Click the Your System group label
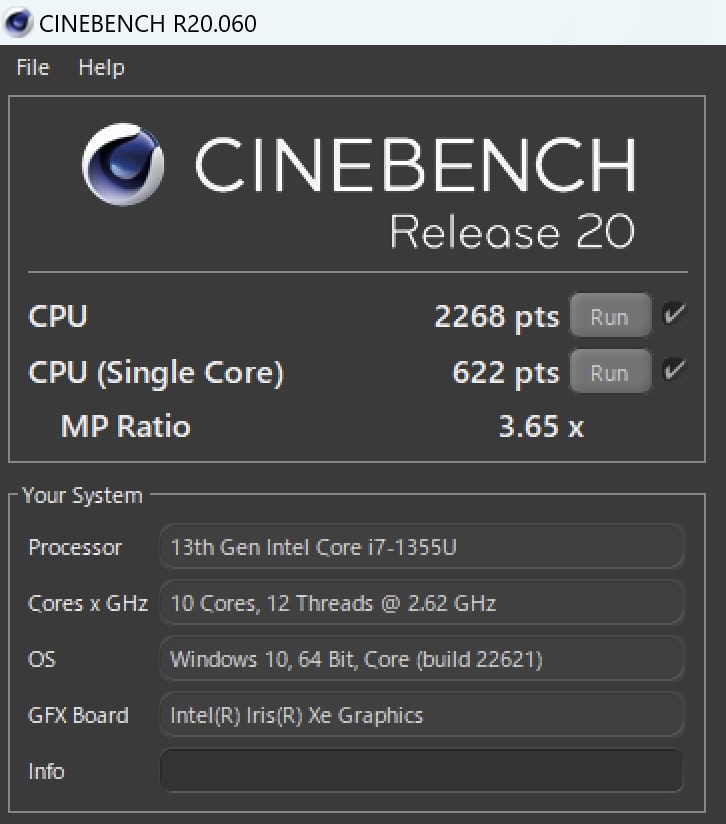This screenshot has height=824, width=726. pos(82,496)
